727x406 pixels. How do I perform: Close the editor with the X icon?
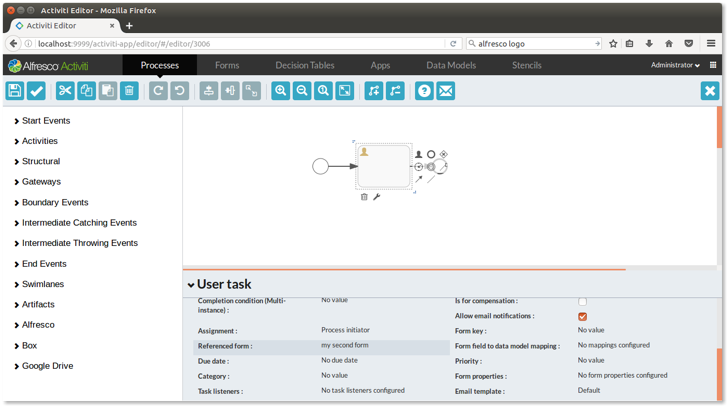(x=710, y=91)
